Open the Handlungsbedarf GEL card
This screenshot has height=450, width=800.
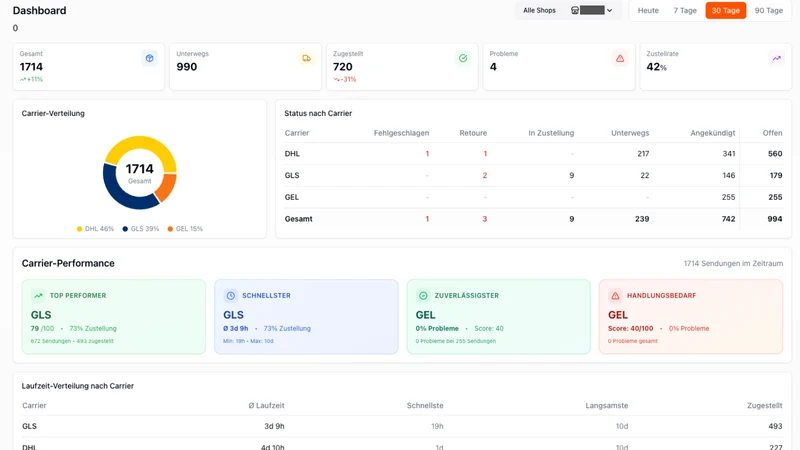[x=691, y=316]
